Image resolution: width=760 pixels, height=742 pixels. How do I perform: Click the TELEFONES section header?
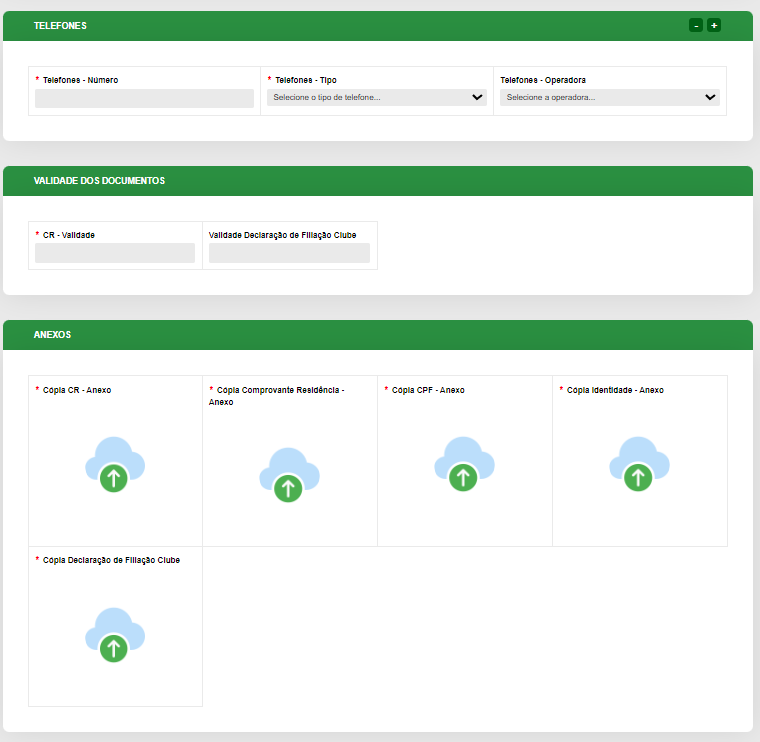click(60, 26)
